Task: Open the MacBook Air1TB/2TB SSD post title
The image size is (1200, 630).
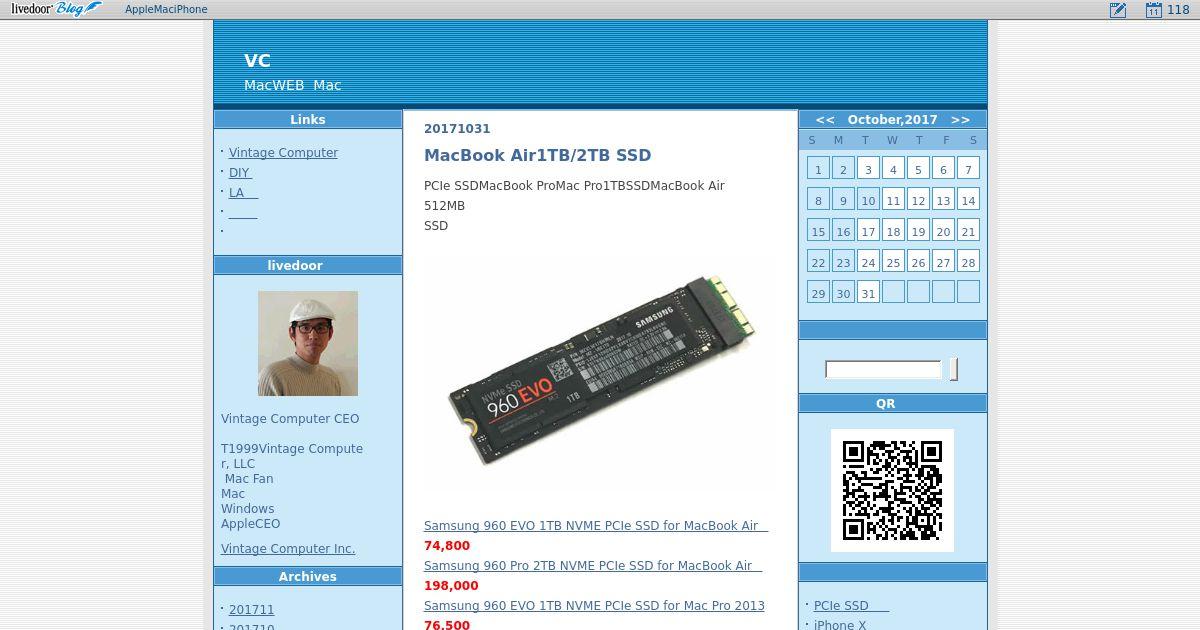Action: coord(537,155)
